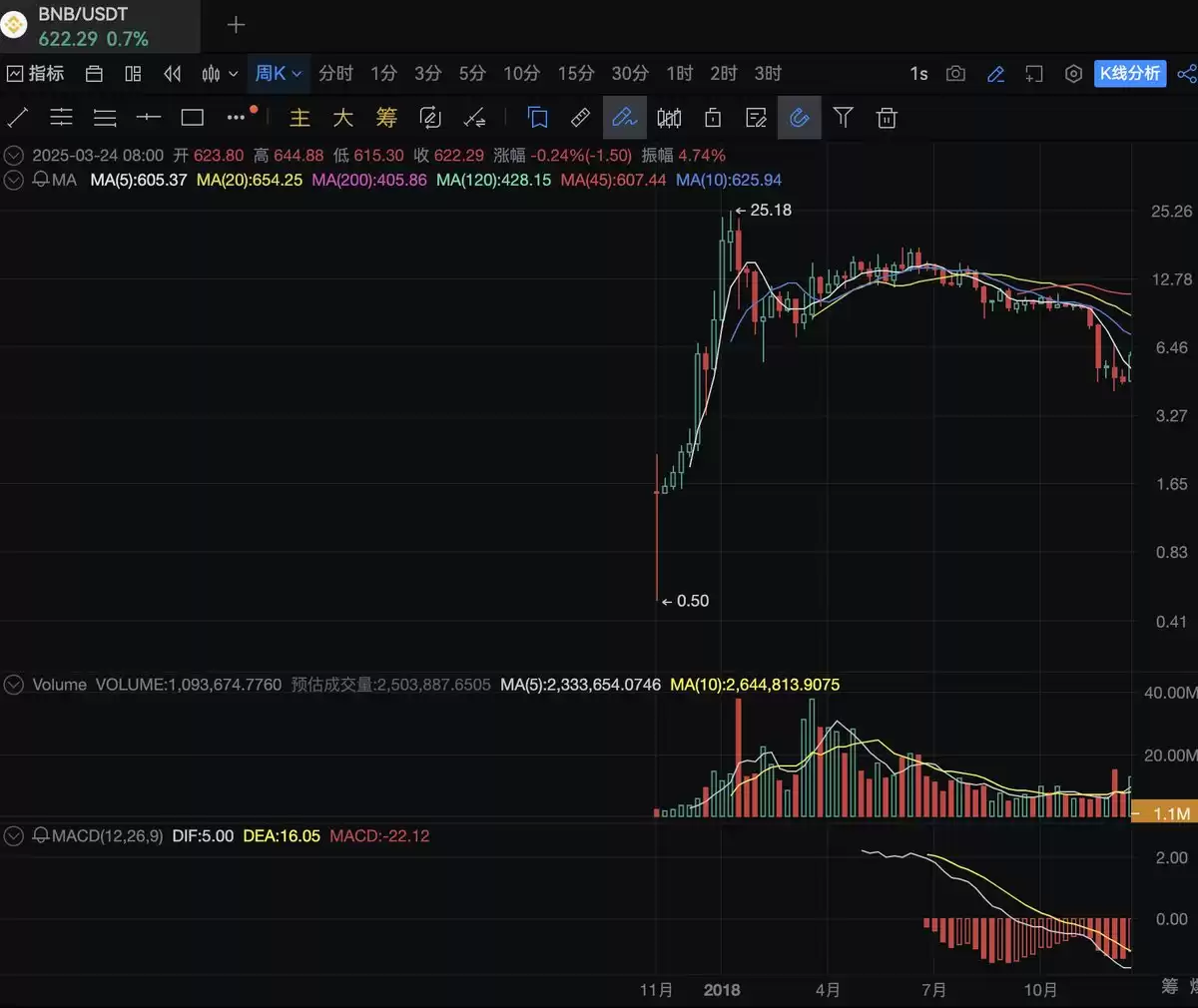Click the MA(5):605.37 label
This screenshot has height=1008, width=1198.
139,180
